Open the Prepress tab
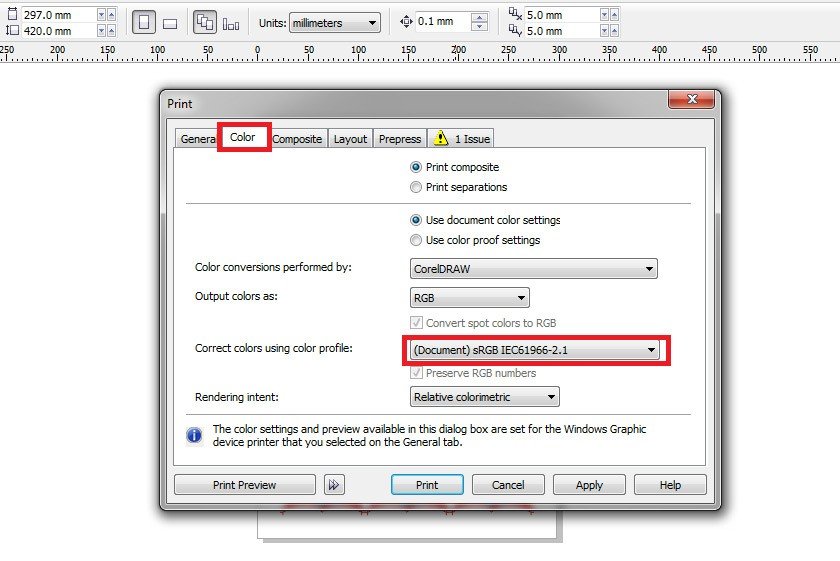This screenshot has height=561, width=840. 400,139
